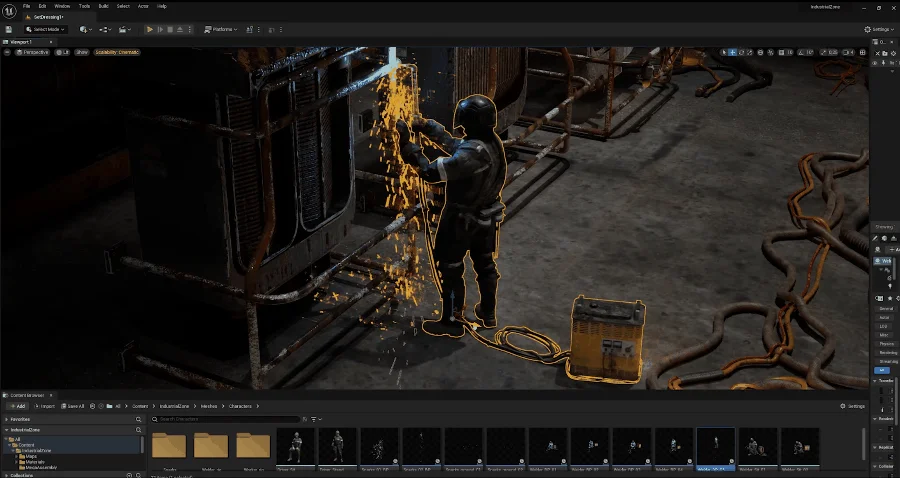The height and width of the screenshot is (478, 900).
Task: Open the Blueprints toolbar menu
Action: (105, 29)
